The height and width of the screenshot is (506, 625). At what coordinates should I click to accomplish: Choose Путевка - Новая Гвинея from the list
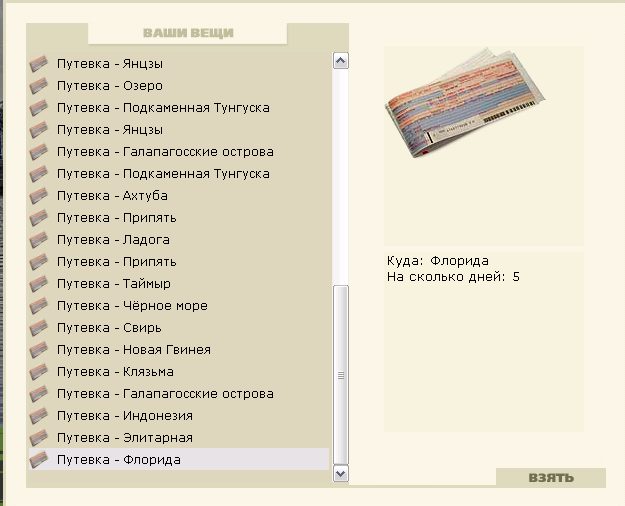click(x=179, y=350)
